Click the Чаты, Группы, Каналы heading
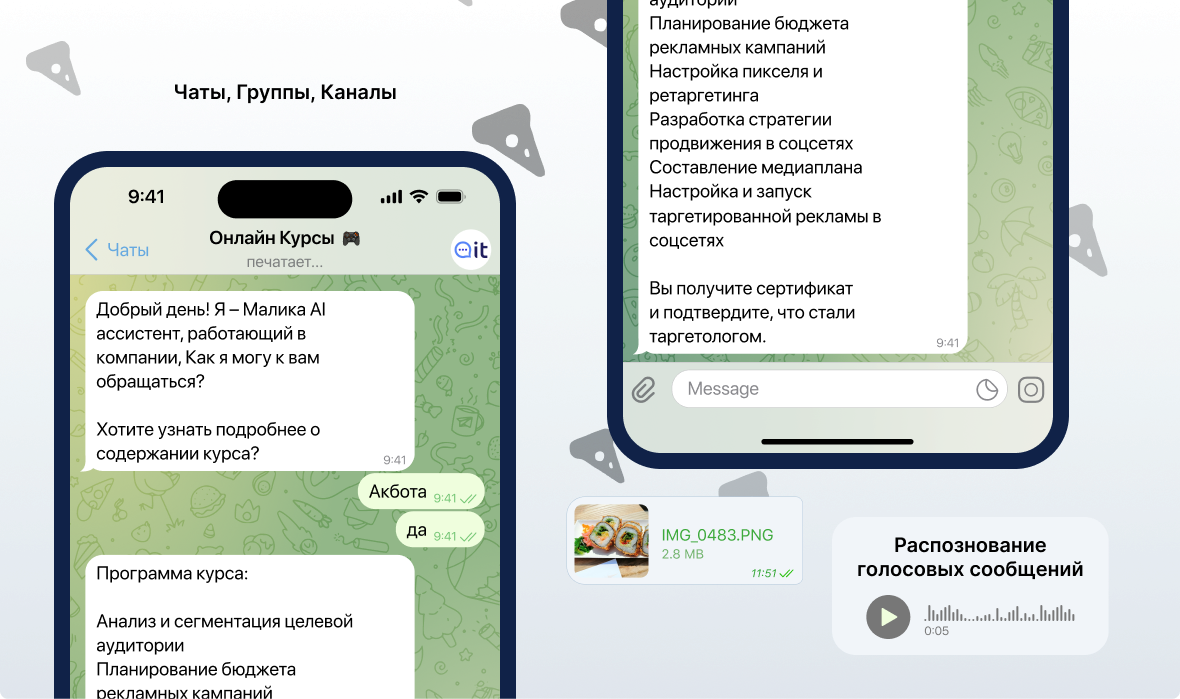1180x699 pixels. 285,93
